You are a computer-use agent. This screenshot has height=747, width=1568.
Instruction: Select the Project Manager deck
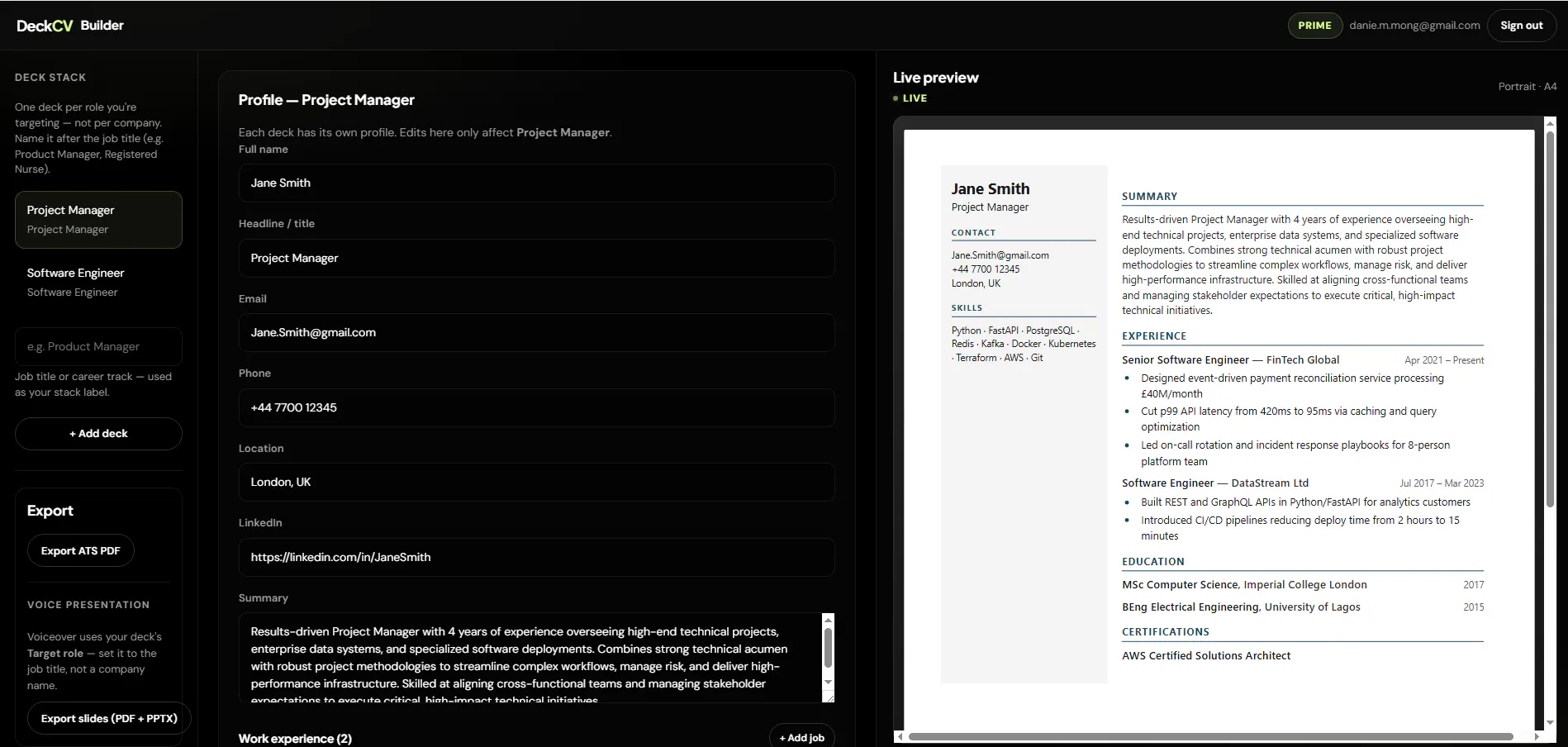(x=98, y=220)
